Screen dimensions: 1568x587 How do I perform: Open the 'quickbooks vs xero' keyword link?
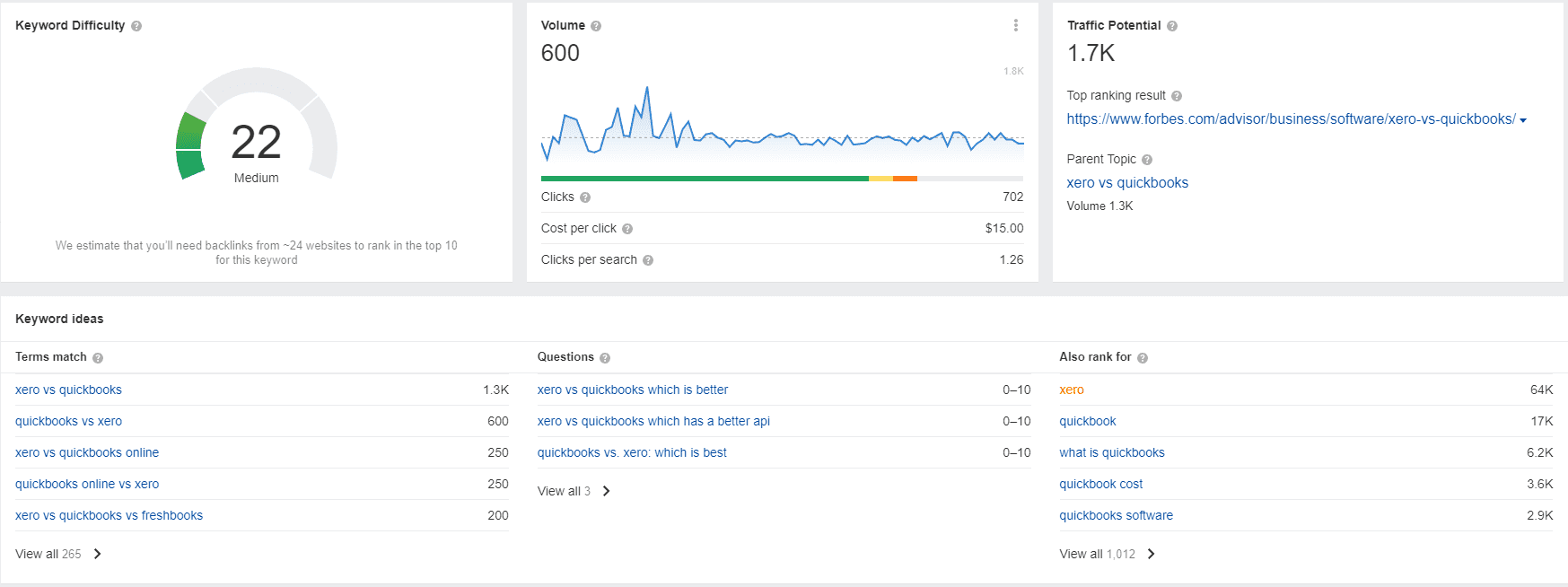click(x=68, y=421)
